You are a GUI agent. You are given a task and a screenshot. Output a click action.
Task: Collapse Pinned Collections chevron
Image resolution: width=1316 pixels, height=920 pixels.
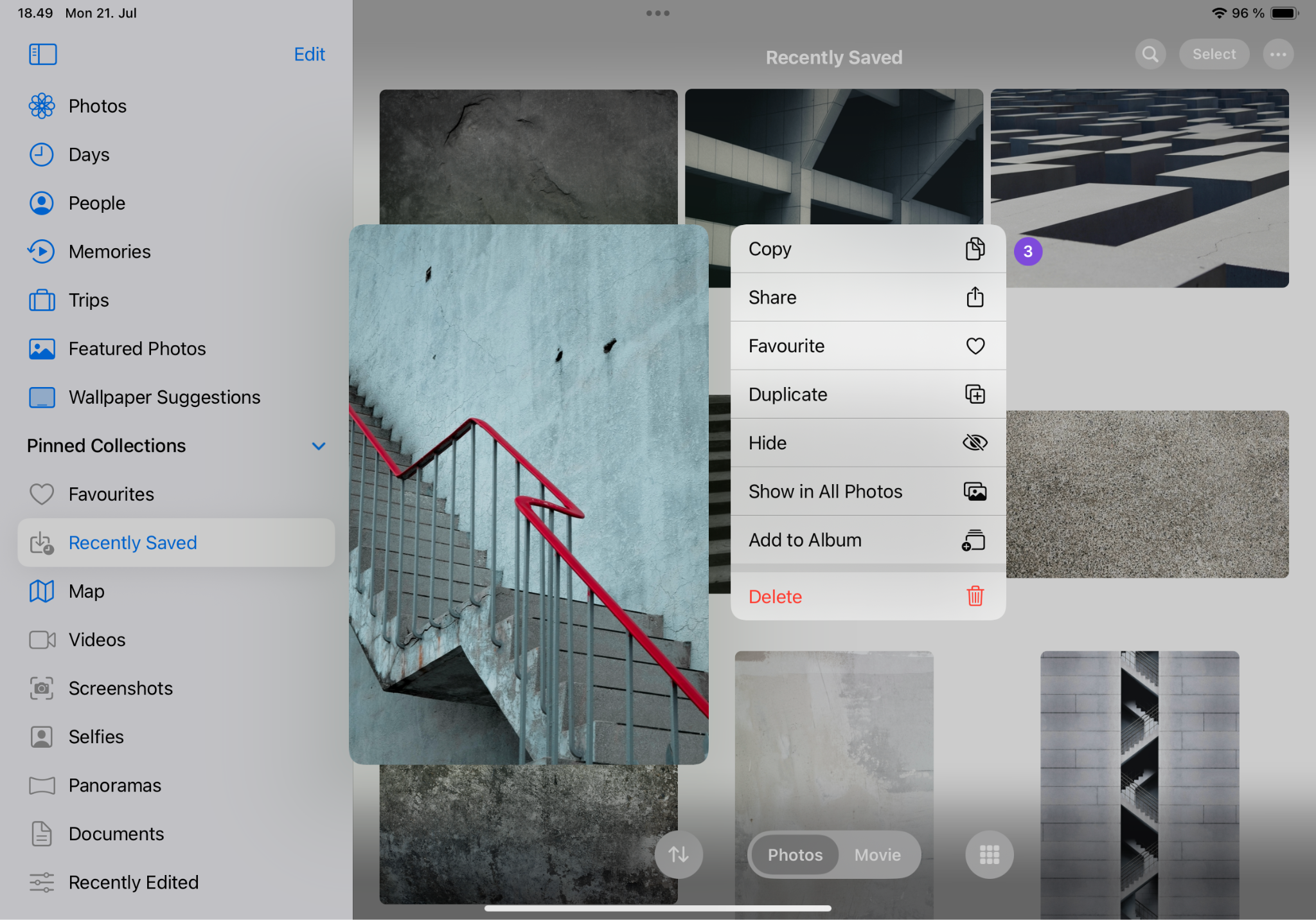[x=318, y=446]
